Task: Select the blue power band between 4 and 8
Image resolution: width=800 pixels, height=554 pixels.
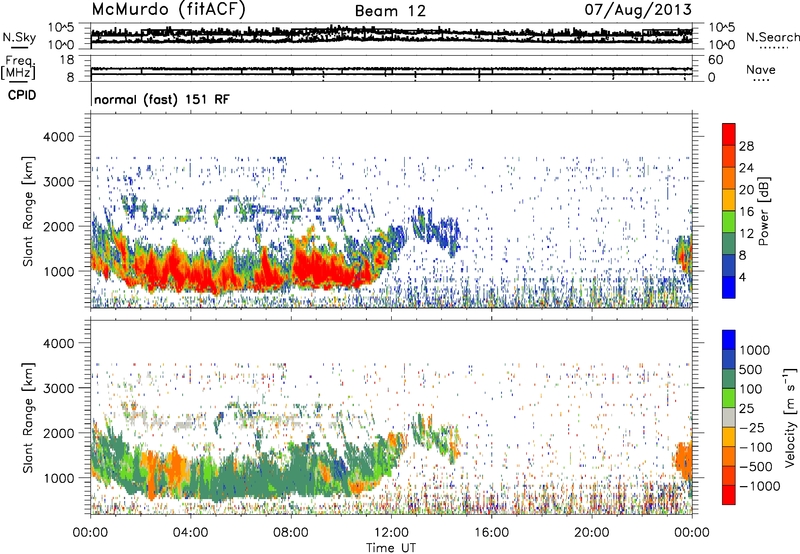Action: click(729, 266)
